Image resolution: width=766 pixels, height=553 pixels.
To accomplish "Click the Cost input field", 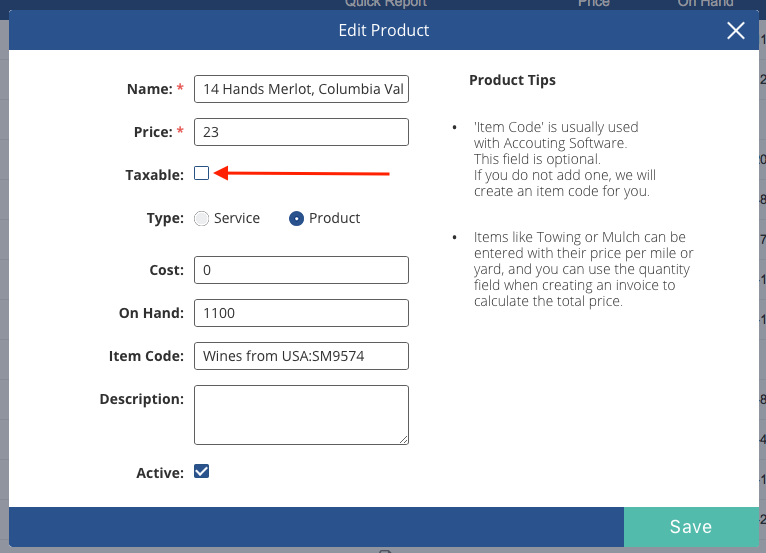I will click(x=301, y=270).
